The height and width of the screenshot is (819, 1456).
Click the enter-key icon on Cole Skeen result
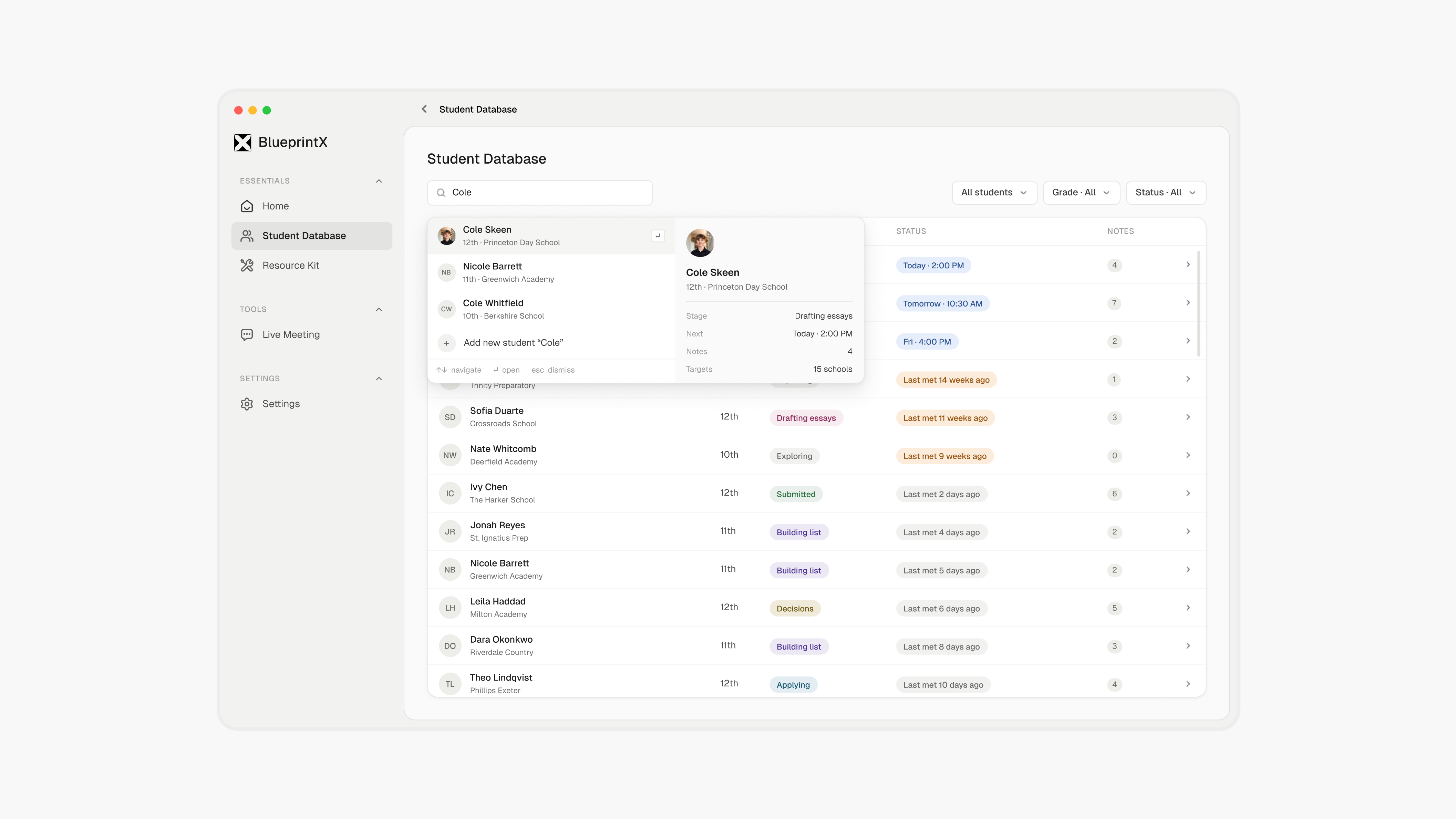tap(657, 236)
